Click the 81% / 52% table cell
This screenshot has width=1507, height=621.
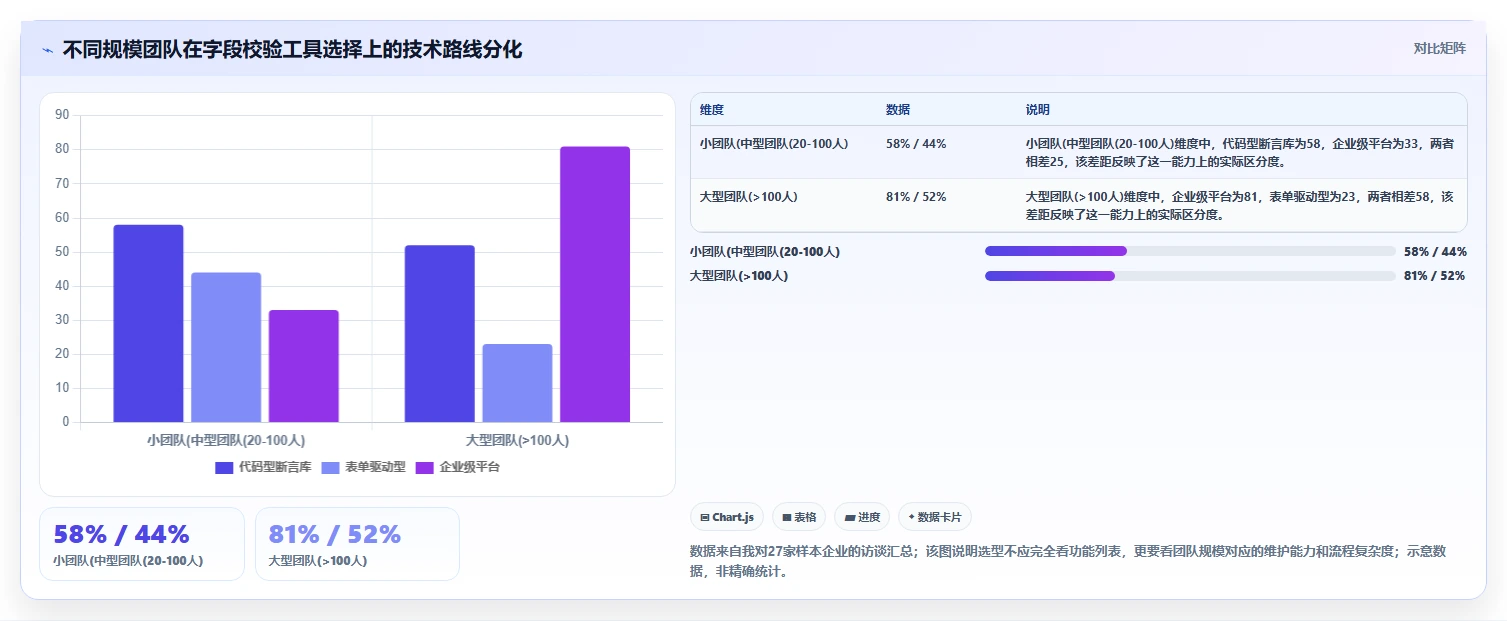tap(916, 196)
